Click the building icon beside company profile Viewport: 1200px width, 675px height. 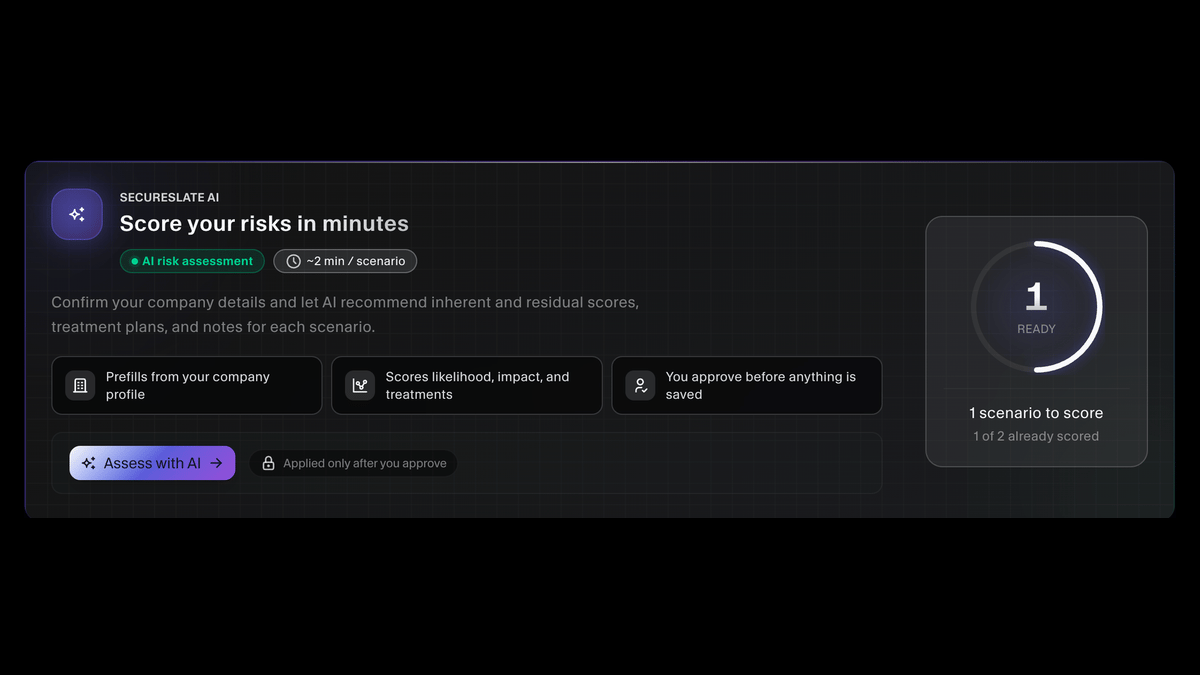coord(80,386)
